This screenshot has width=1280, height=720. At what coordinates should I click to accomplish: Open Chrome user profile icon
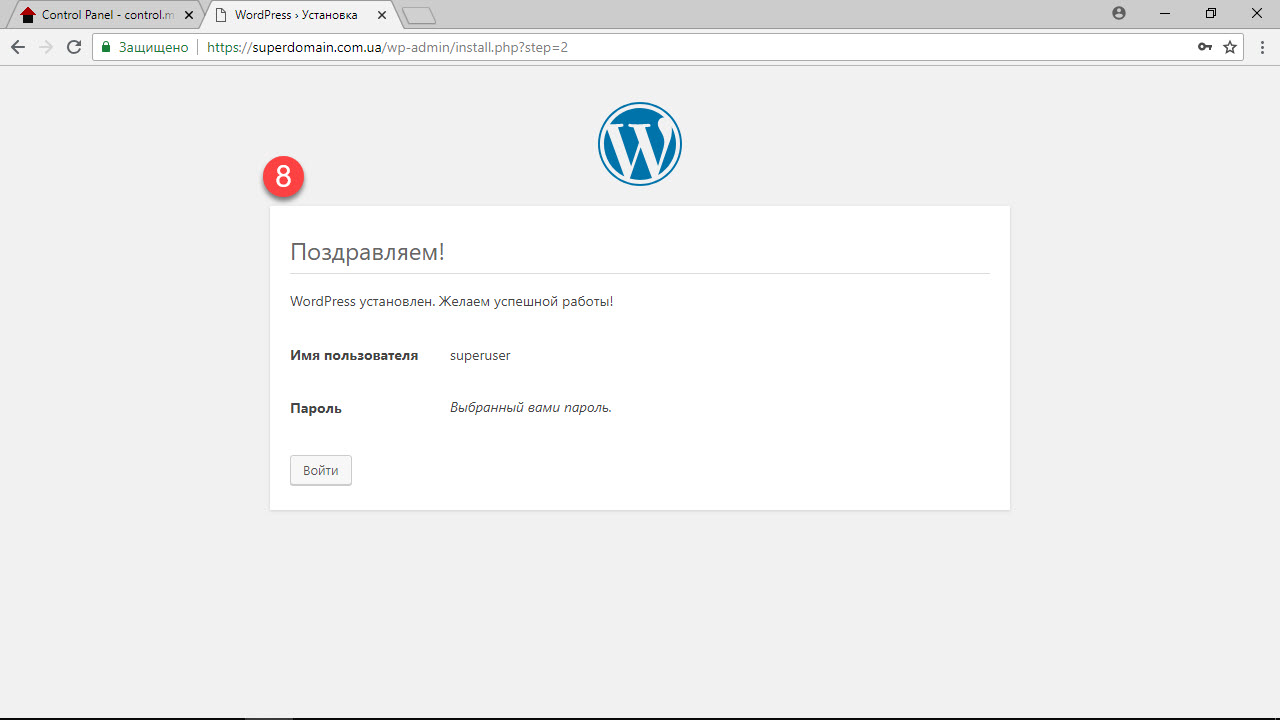click(x=1119, y=13)
